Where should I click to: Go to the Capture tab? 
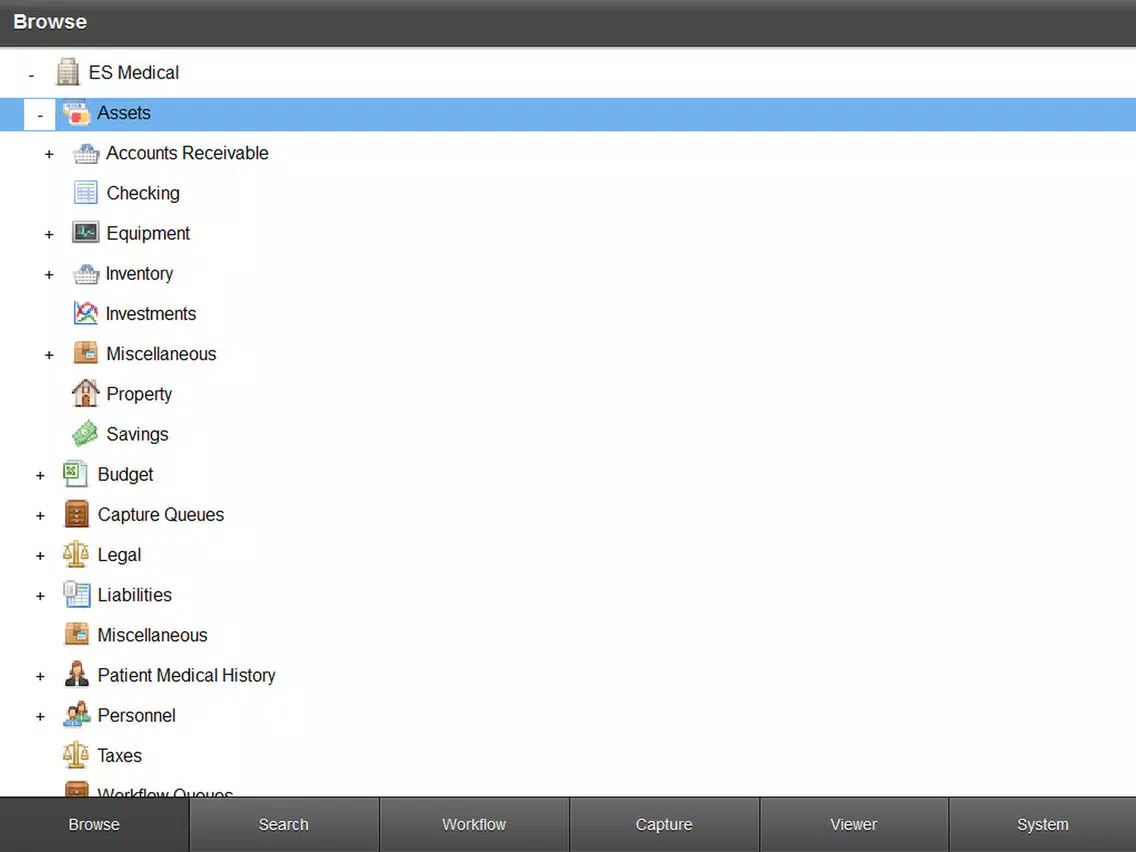pos(664,824)
